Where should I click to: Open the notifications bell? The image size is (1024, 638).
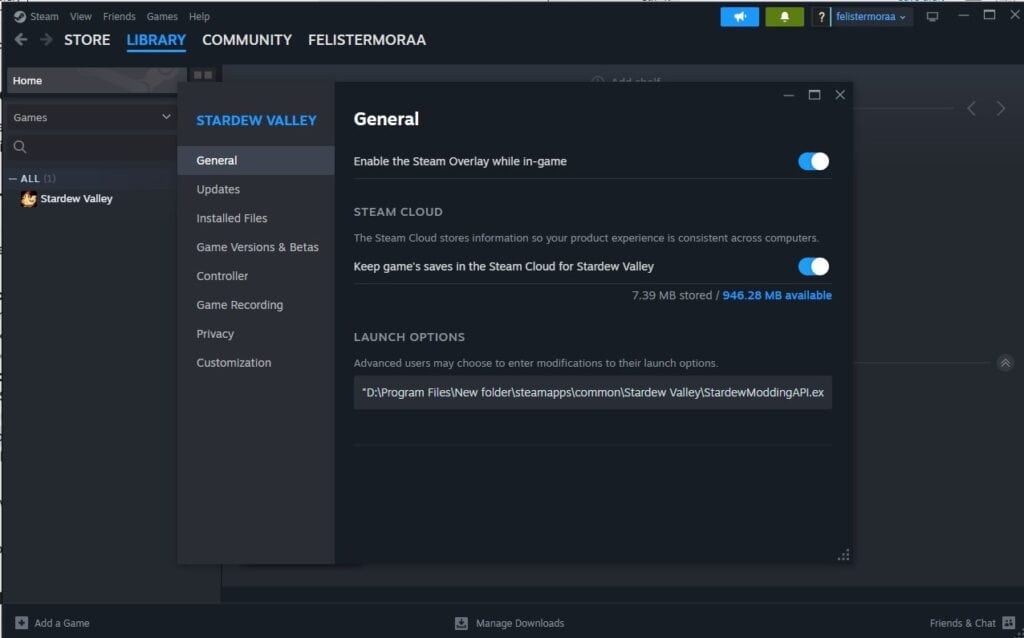(x=784, y=17)
